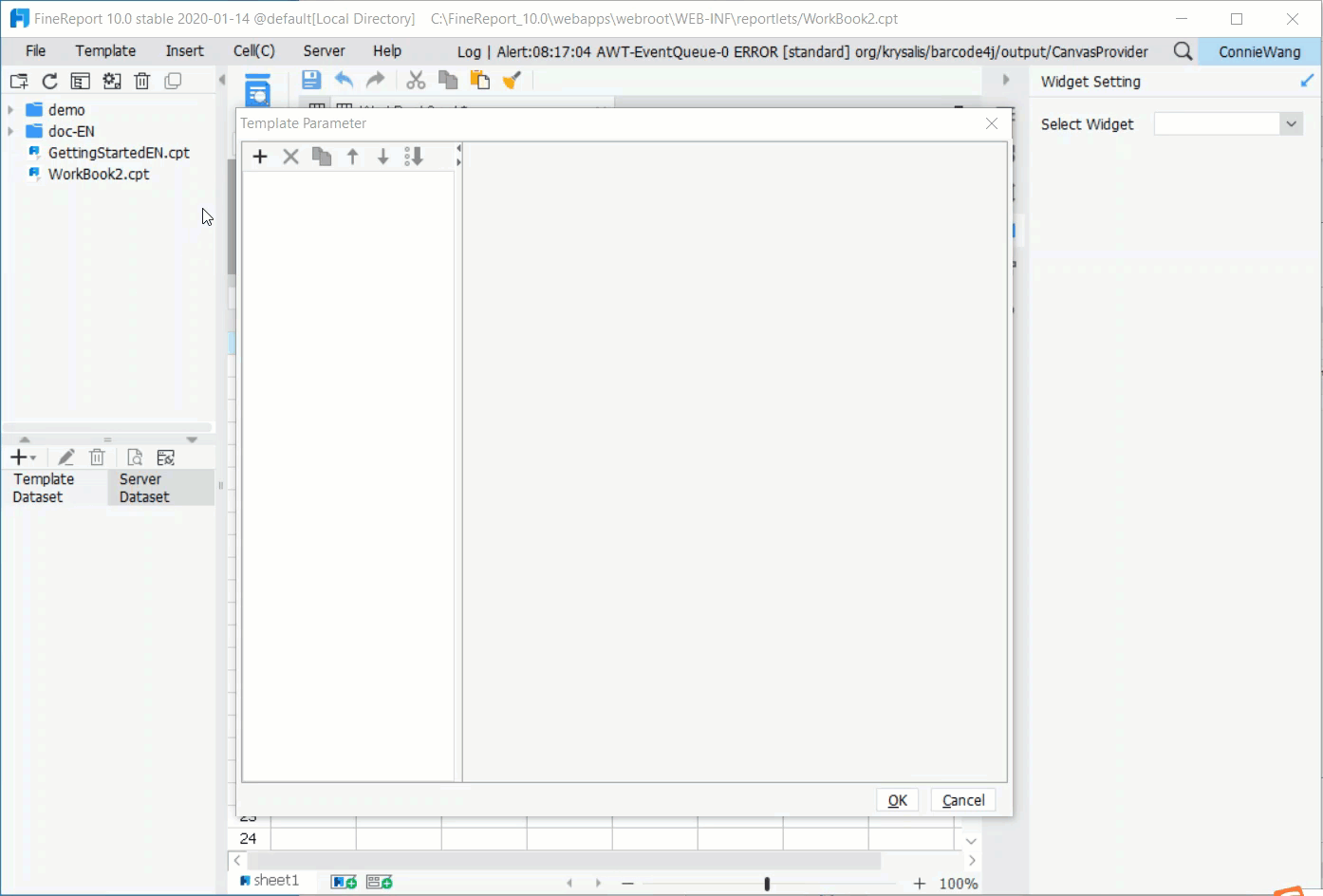Viewport: 1323px width, 896px height.
Task: Cut with the scissors icon
Action: (416, 81)
